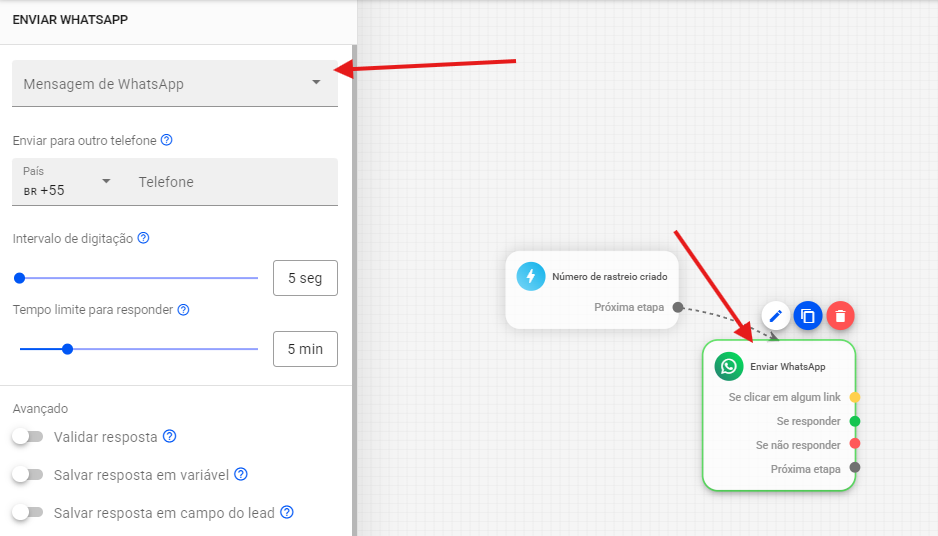This screenshot has width=938, height=536.
Task: Open help icon beside Enviar para outro telefone
Action: tap(167, 140)
